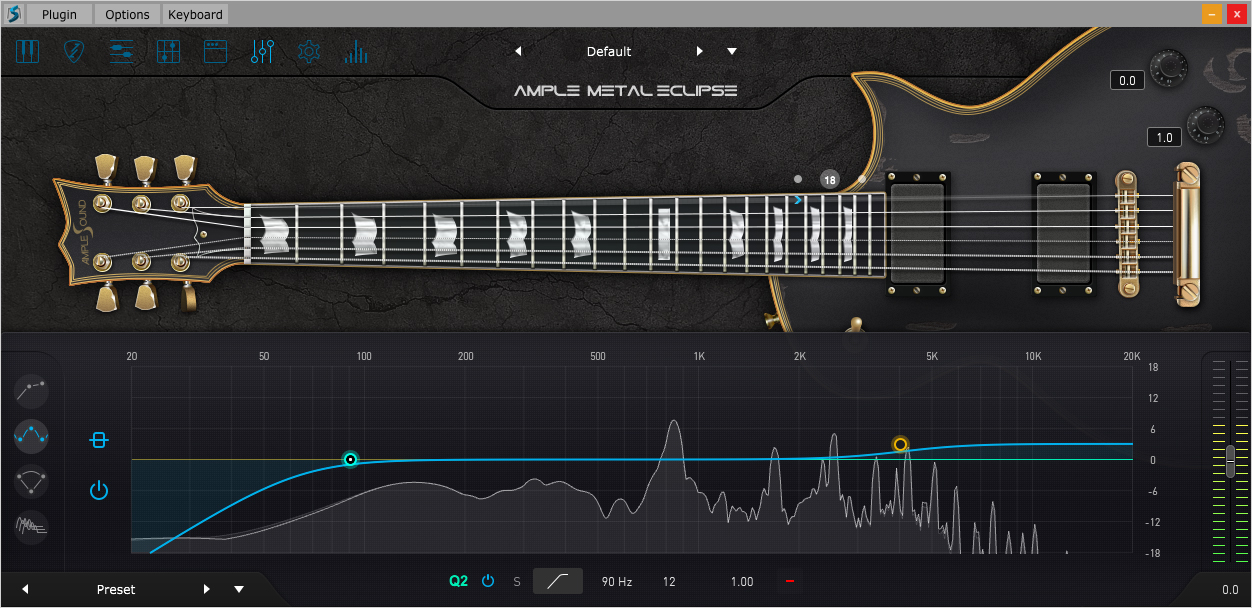
Task: Click the neck pickup on the guitar
Action: tap(918, 233)
